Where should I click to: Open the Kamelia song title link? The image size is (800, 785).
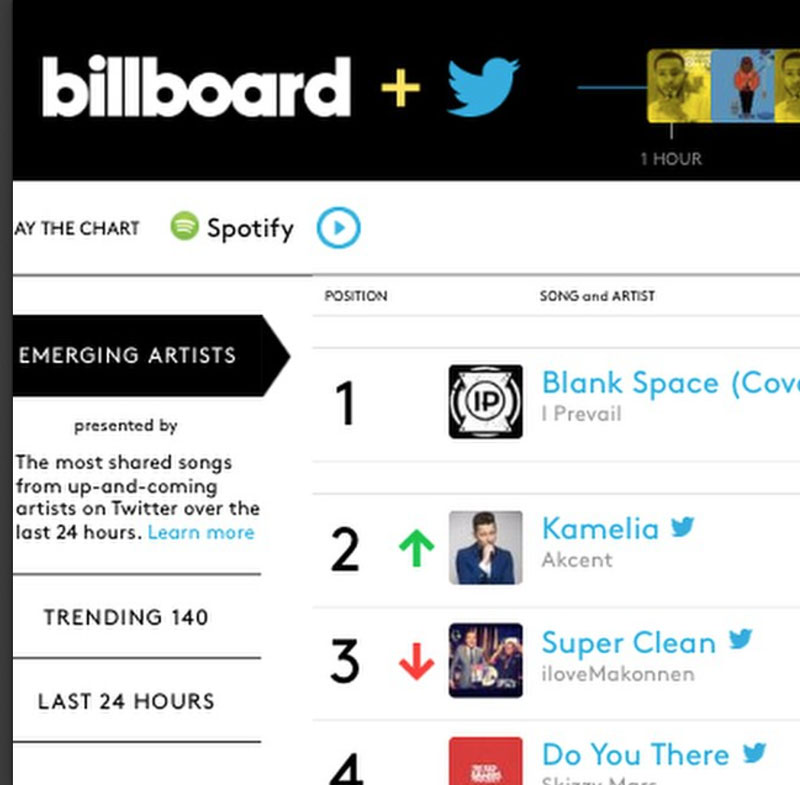pyautogui.click(x=601, y=529)
